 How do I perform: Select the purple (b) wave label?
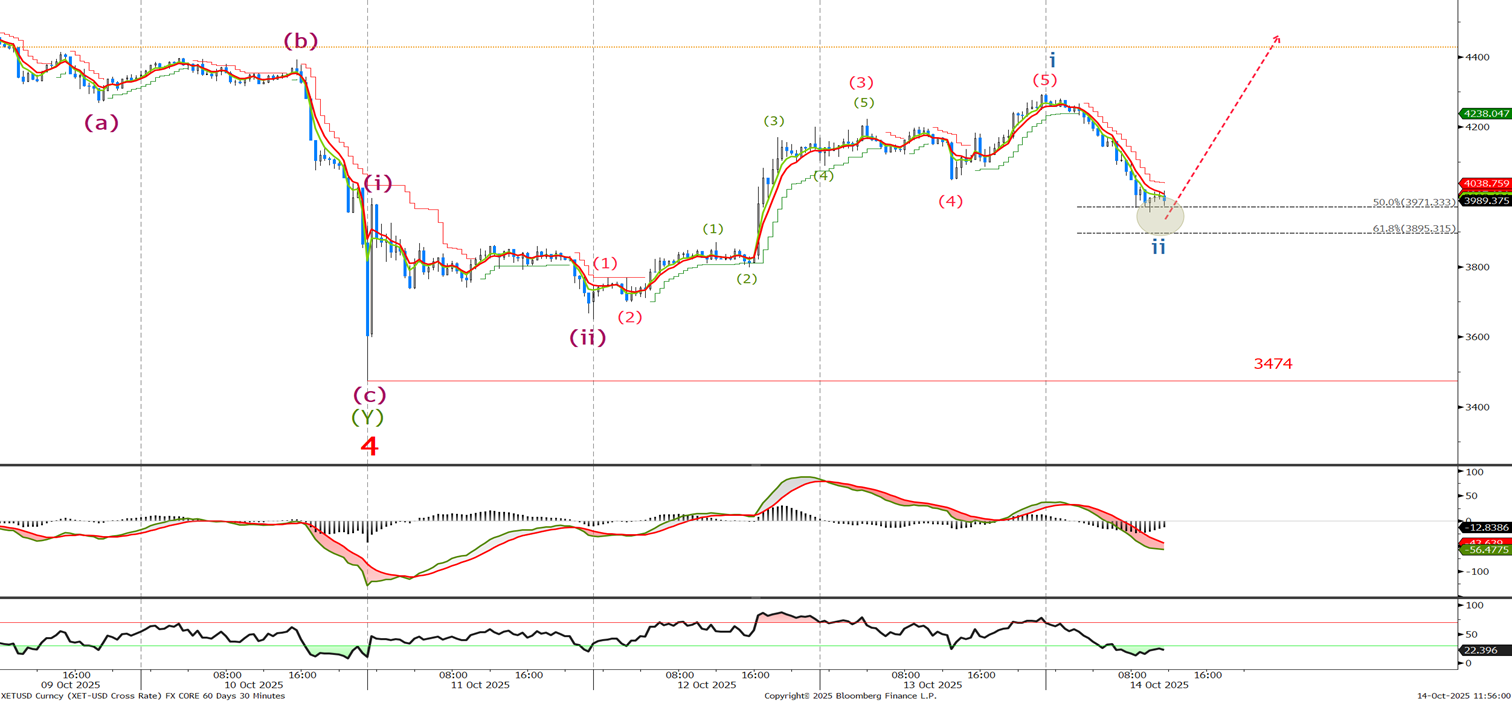pyautogui.click(x=300, y=41)
